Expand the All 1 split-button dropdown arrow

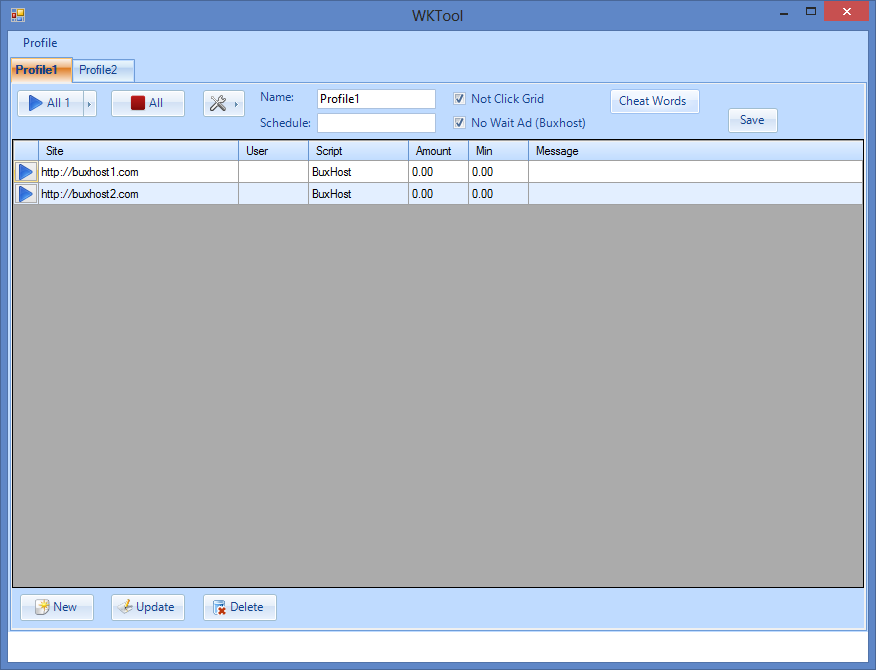click(89, 103)
